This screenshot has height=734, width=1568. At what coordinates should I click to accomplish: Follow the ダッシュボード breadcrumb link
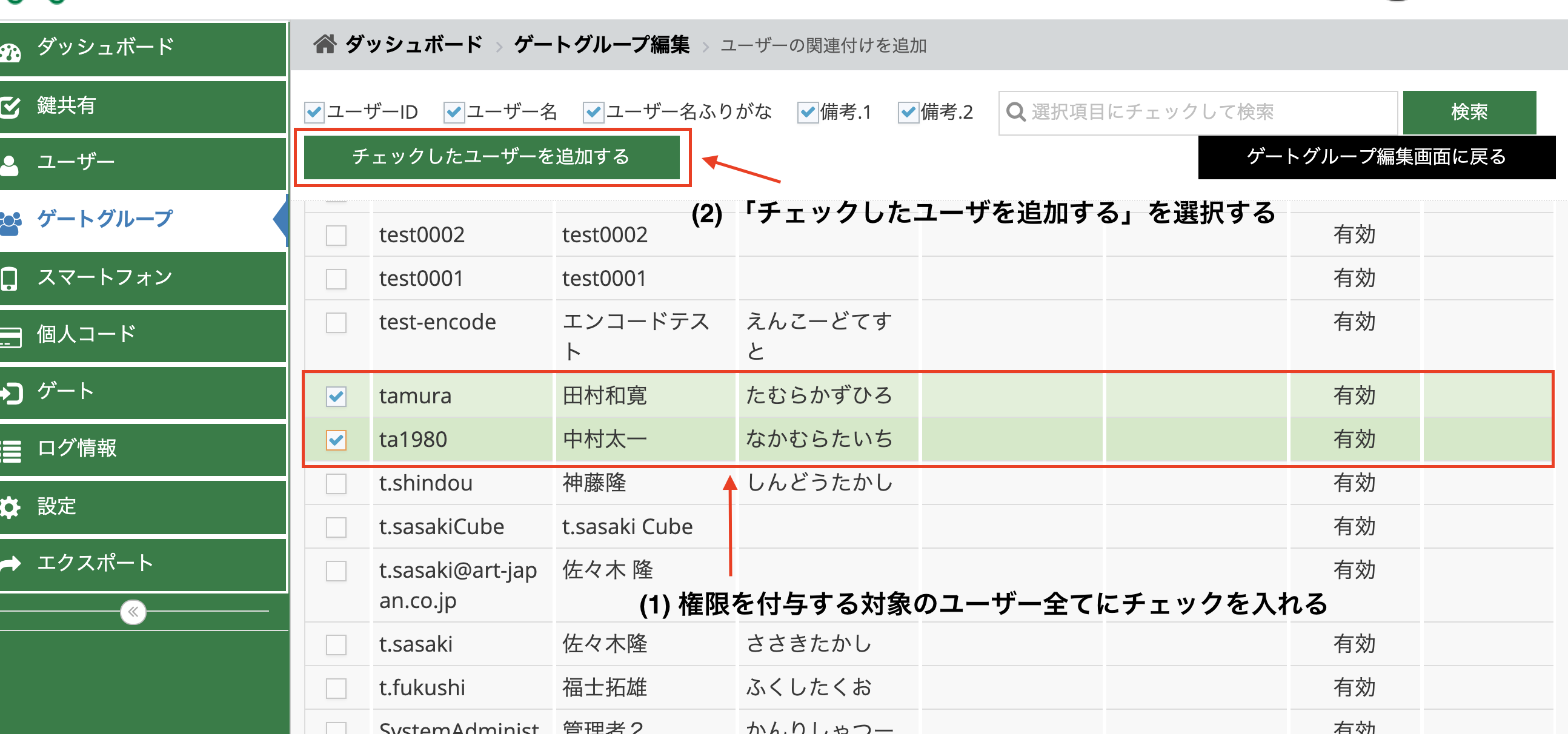click(x=414, y=44)
